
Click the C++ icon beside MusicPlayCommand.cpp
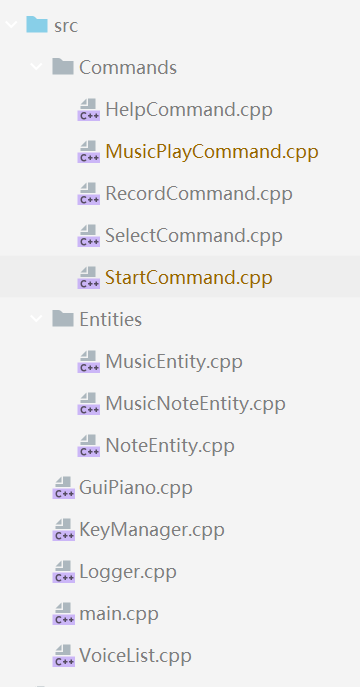click(x=88, y=152)
